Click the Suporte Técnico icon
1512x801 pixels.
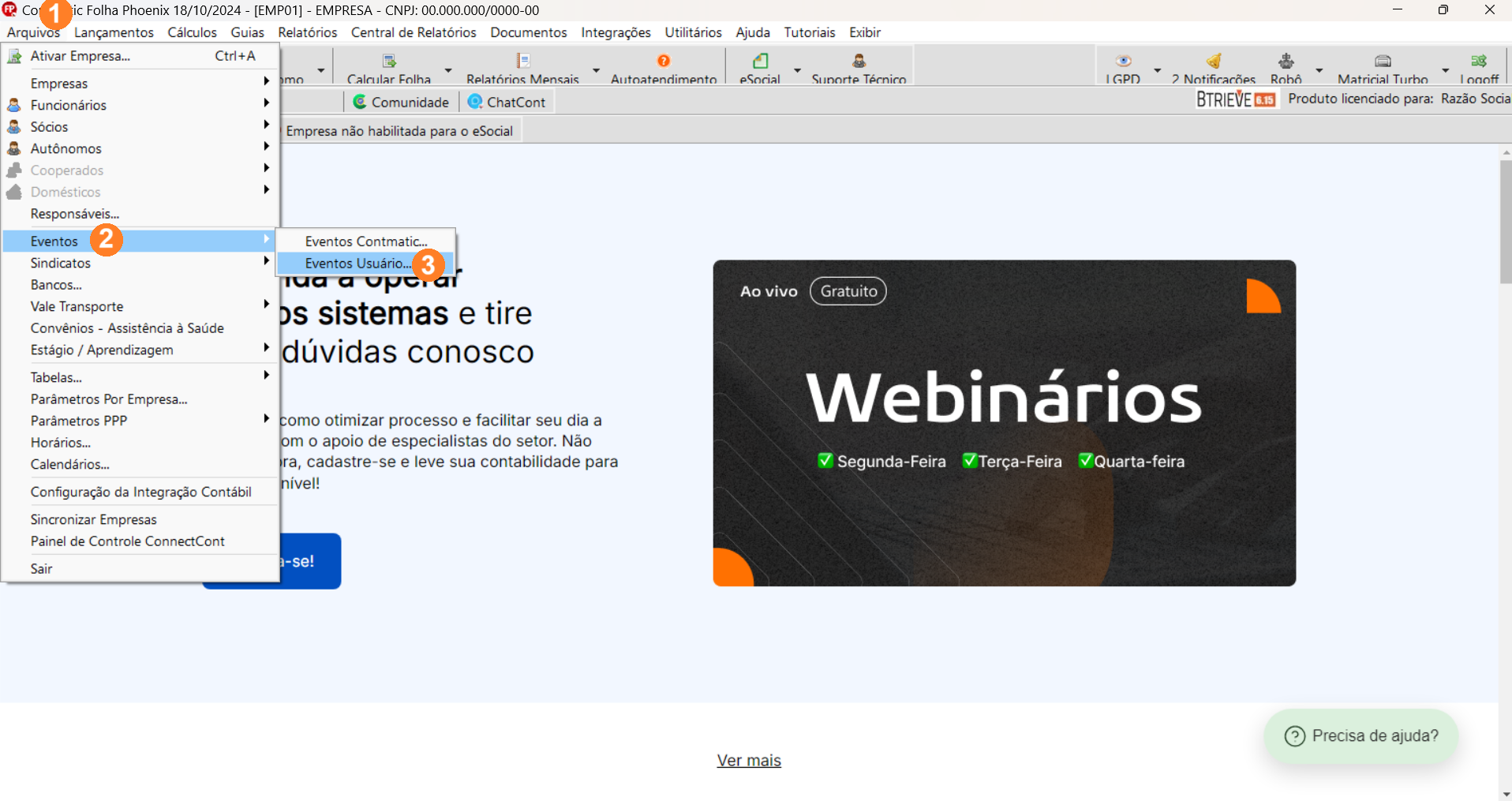tap(859, 62)
